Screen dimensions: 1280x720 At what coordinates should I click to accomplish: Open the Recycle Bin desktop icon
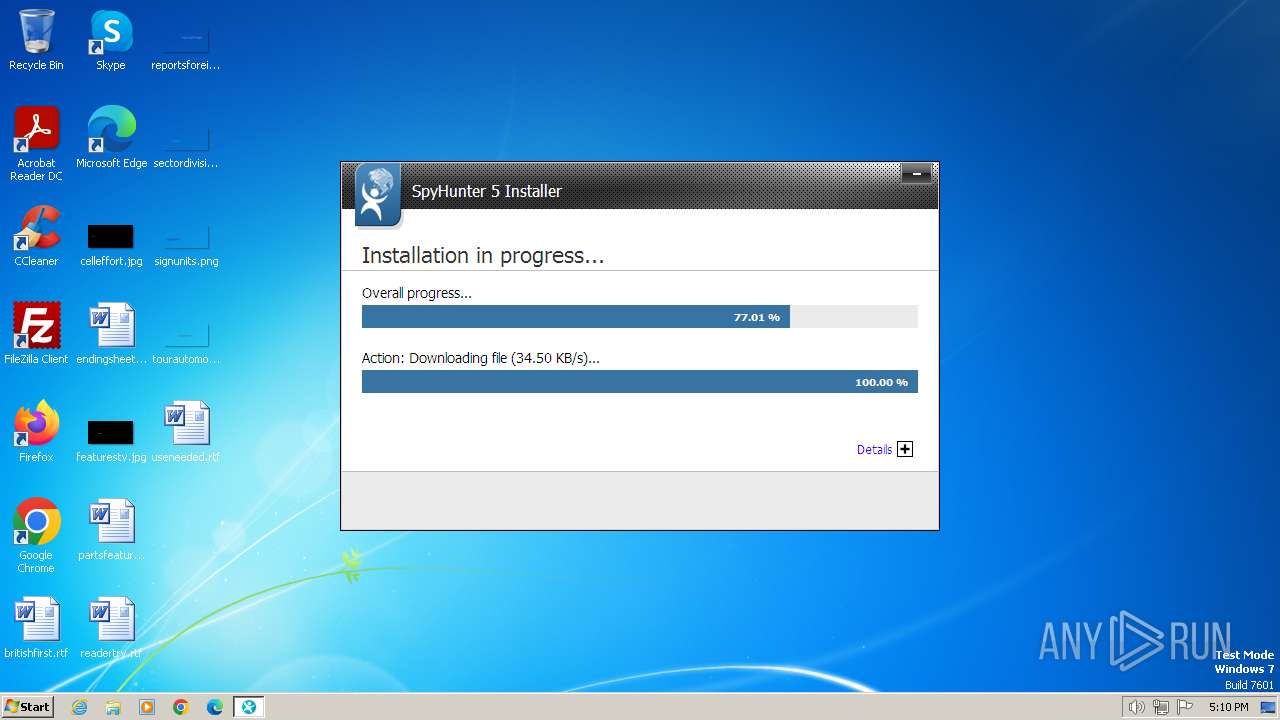tap(36, 41)
